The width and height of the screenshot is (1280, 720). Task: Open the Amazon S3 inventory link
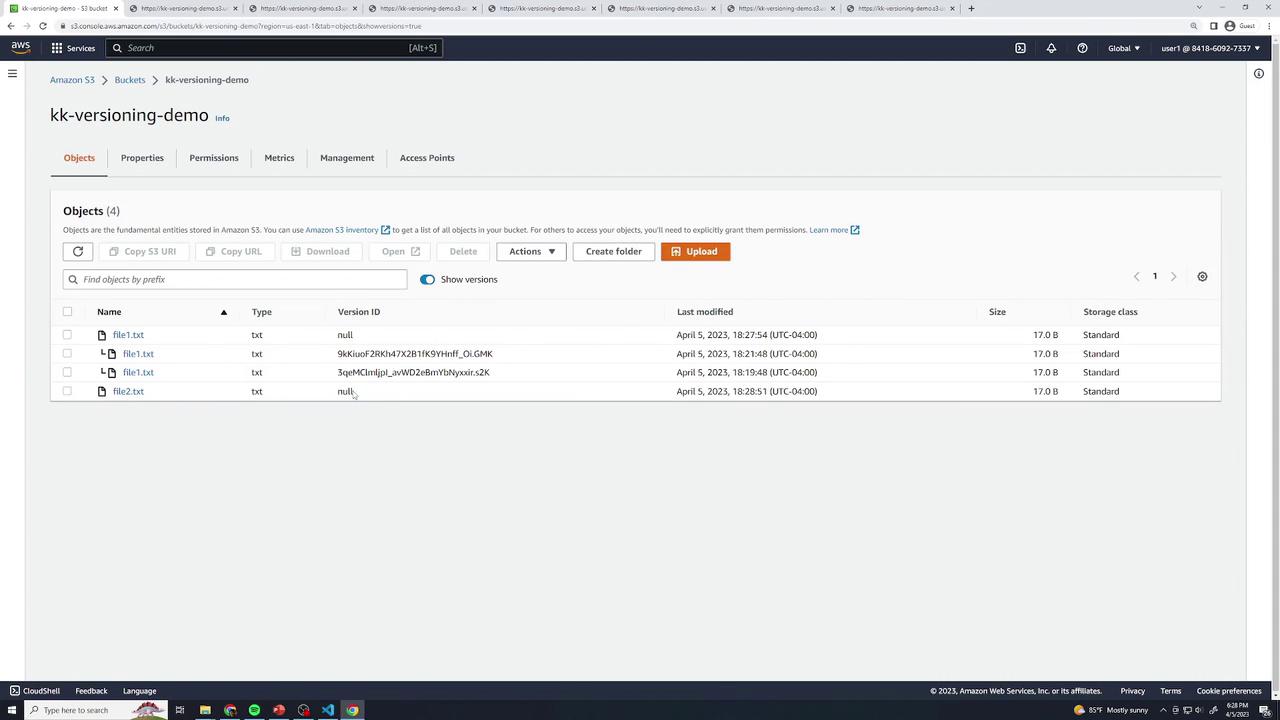click(347, 230)
